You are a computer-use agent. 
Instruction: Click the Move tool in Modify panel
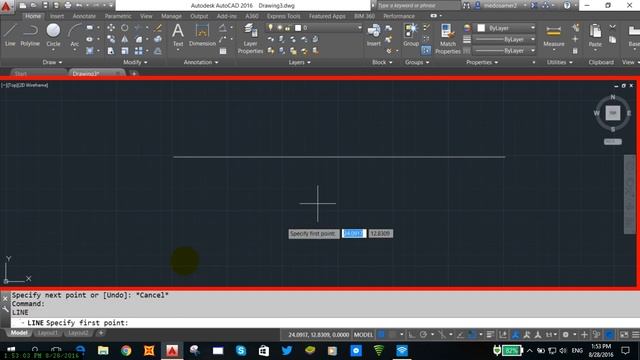point(111,28)
